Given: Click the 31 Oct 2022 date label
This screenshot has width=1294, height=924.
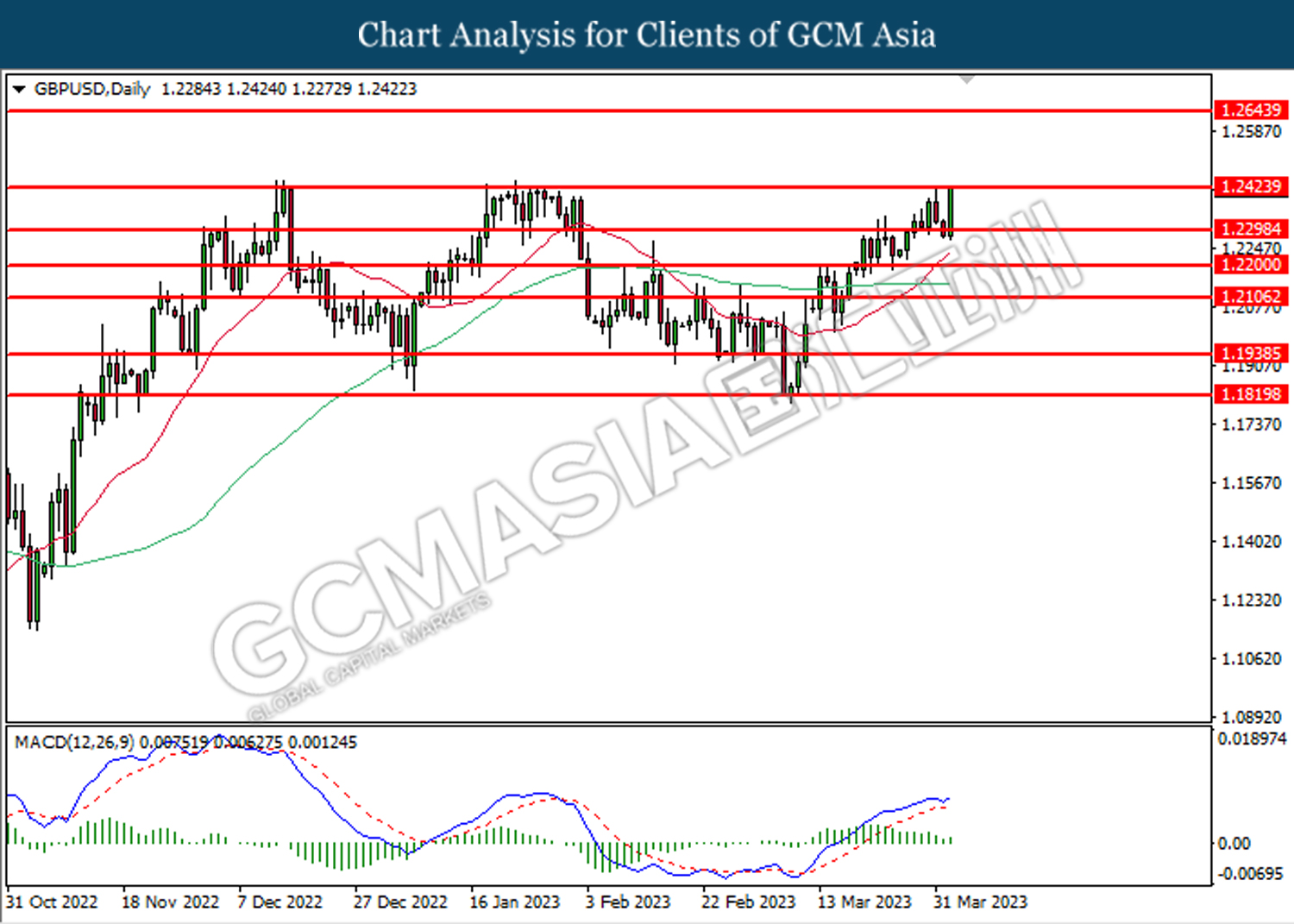Looking at the screenshot, I should coord(52,902).
